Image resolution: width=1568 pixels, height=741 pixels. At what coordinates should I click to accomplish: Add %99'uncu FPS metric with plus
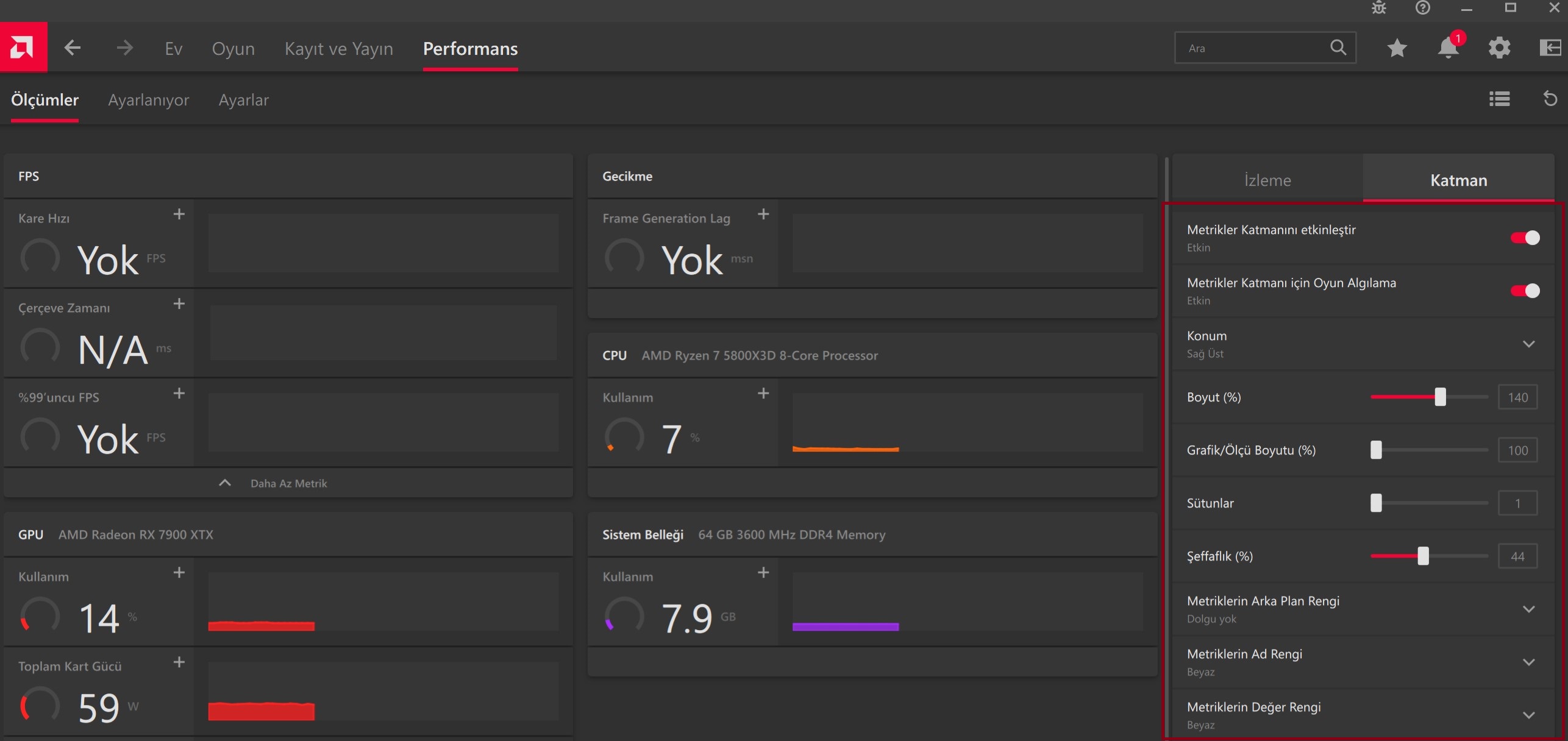[179, 393]
